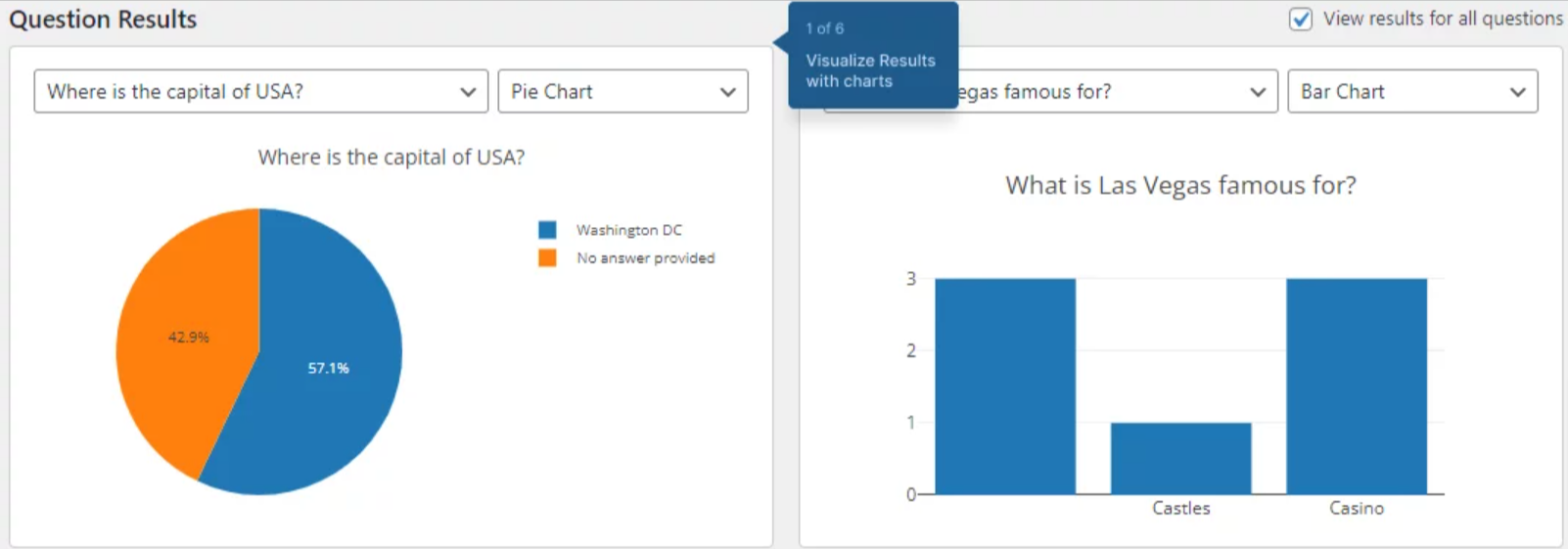1568x549 pixels.
Task: Click the orange No answer provided swatch
Action: [547, 258]
